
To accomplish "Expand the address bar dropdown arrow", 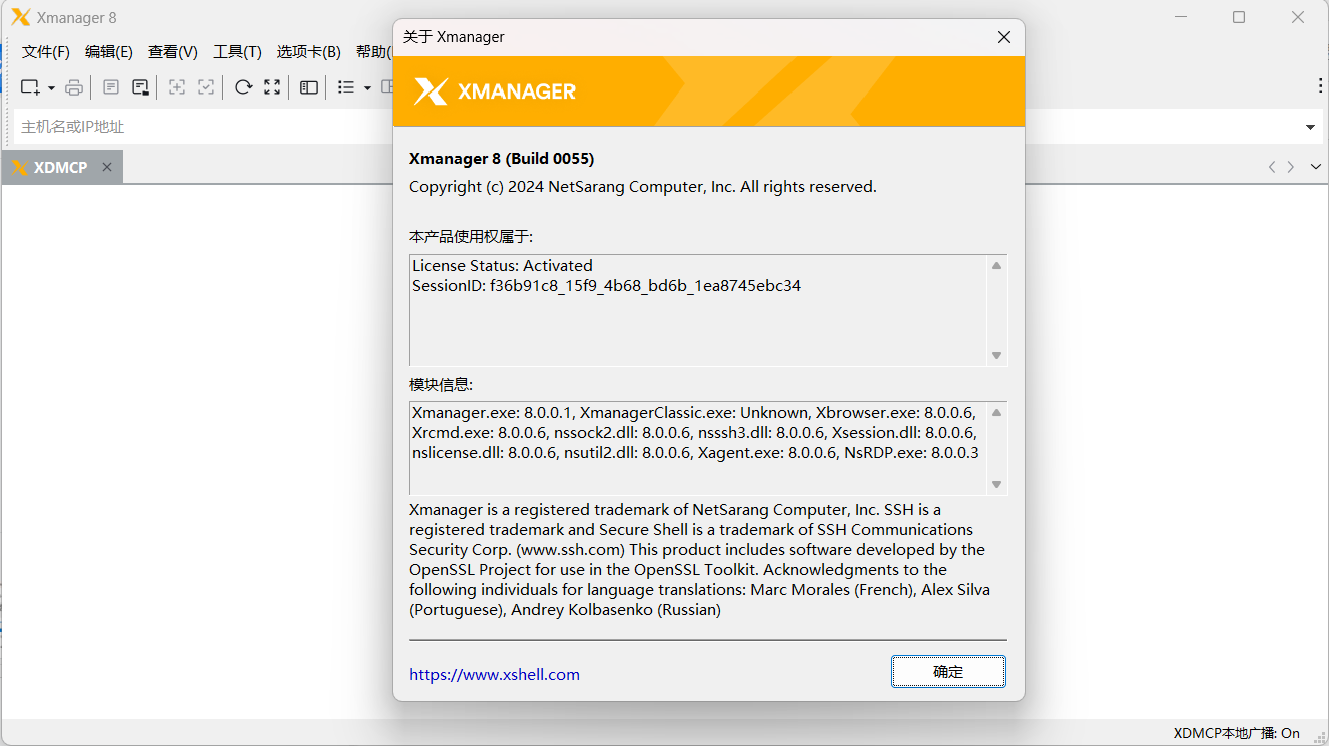I will pyautogui.click(x=1310, y=127).
